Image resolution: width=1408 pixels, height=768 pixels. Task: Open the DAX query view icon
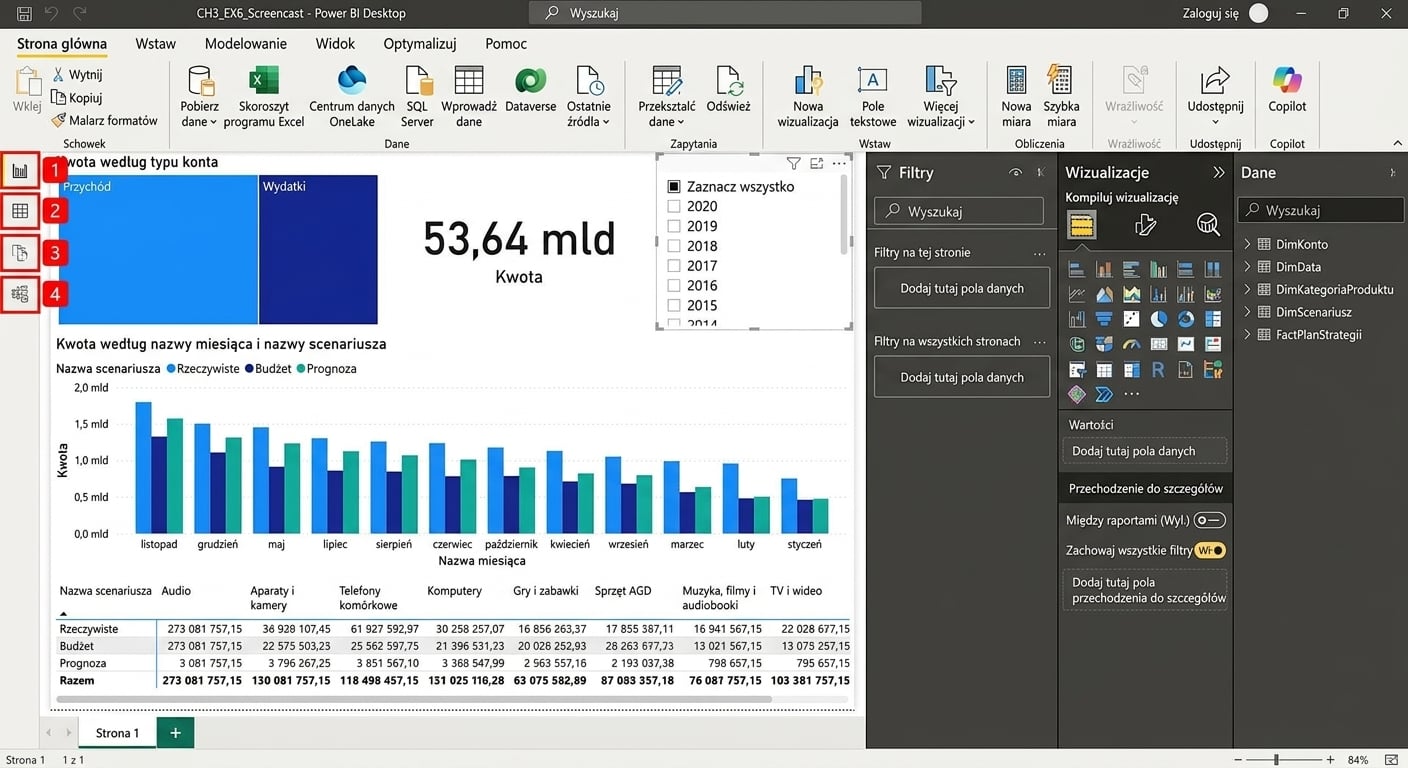click(20, 253)
